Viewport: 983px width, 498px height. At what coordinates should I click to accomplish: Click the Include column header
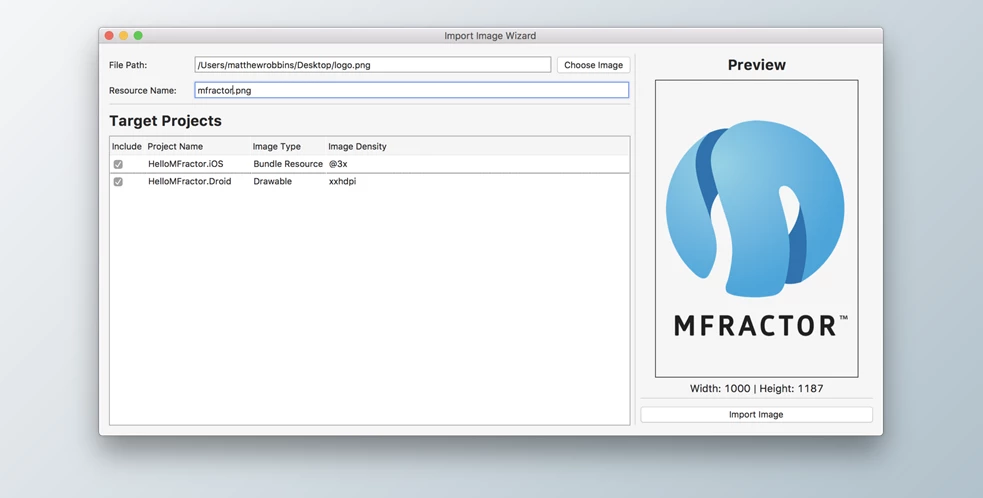(x=127, y=146)
